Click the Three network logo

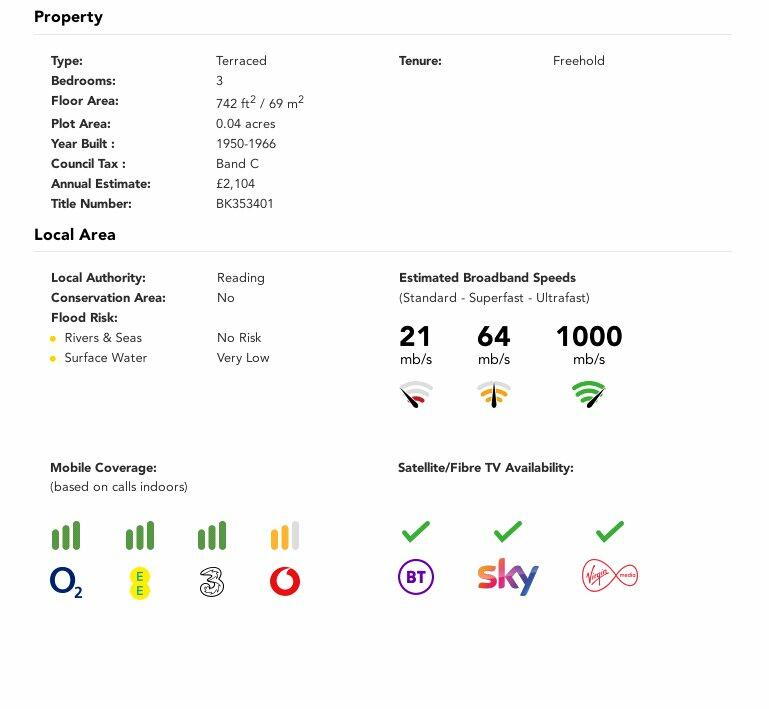pos(212,582)
